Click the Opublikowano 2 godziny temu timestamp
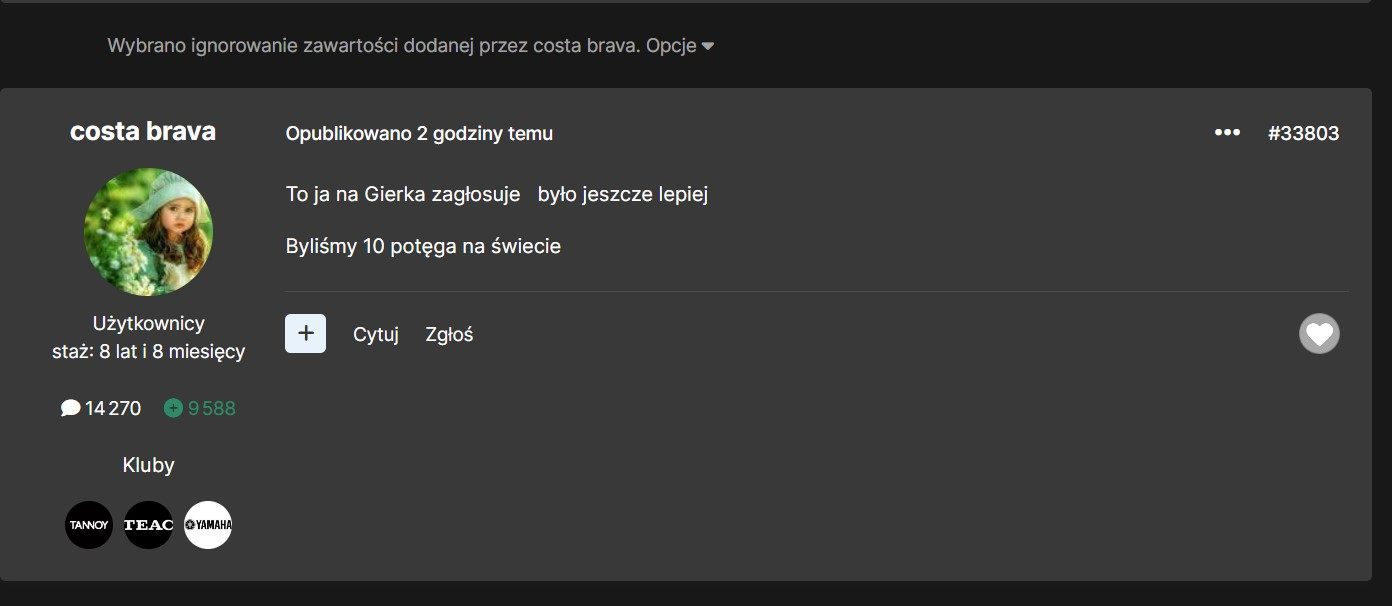Screen dimensions: 1392x606 click(x=419, y=134)
